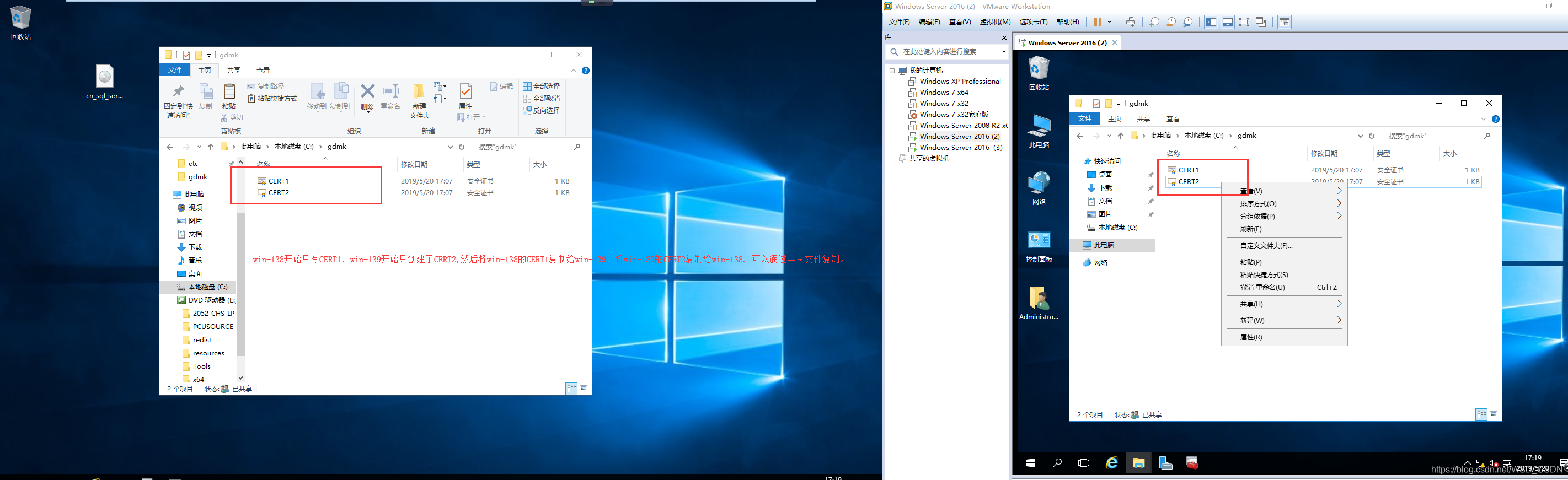
Task: Click VMware Unity mode toolbar icon
Action: coord(1261,22)
